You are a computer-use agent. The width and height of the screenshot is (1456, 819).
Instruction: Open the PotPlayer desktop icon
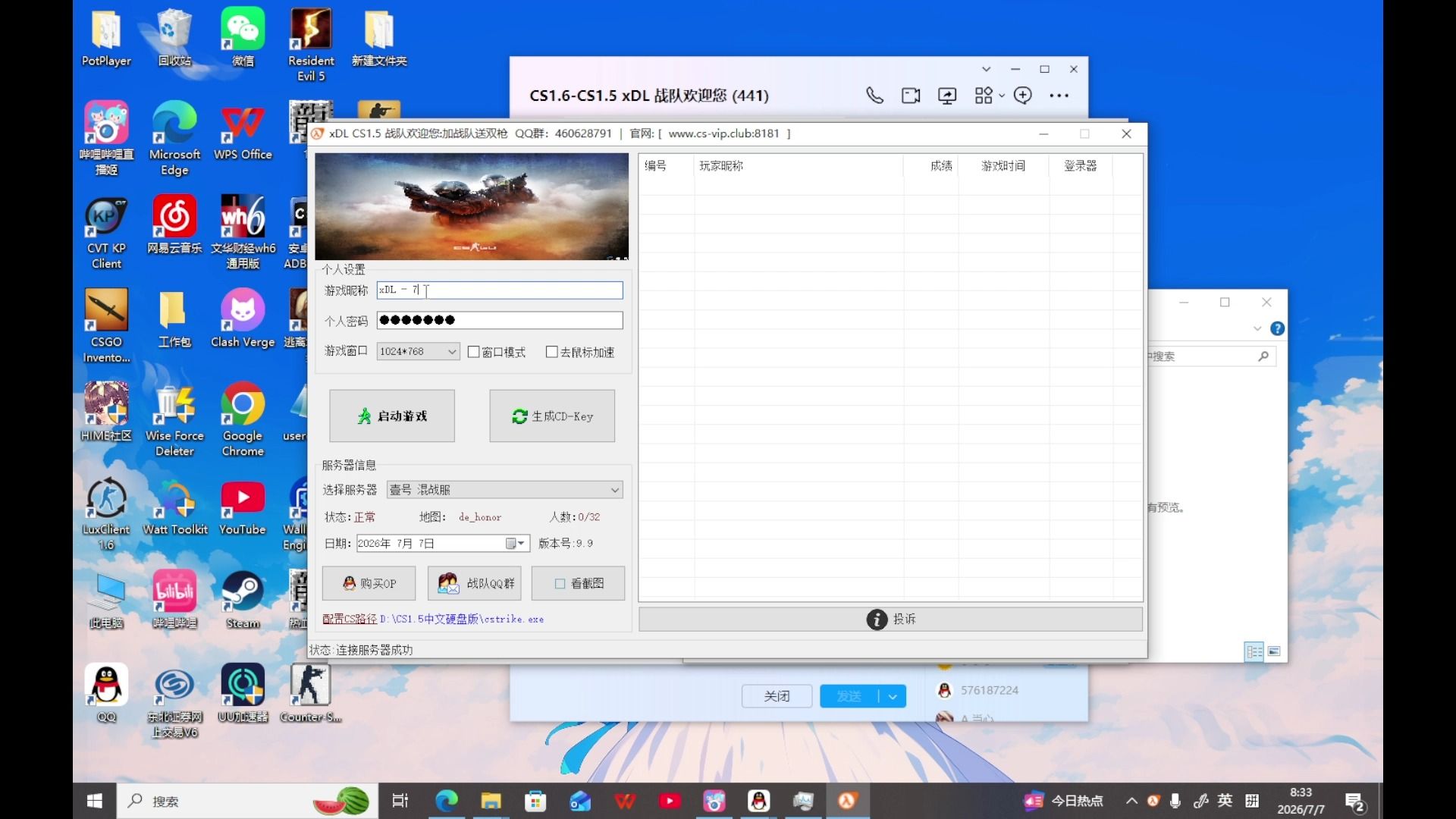106,38
